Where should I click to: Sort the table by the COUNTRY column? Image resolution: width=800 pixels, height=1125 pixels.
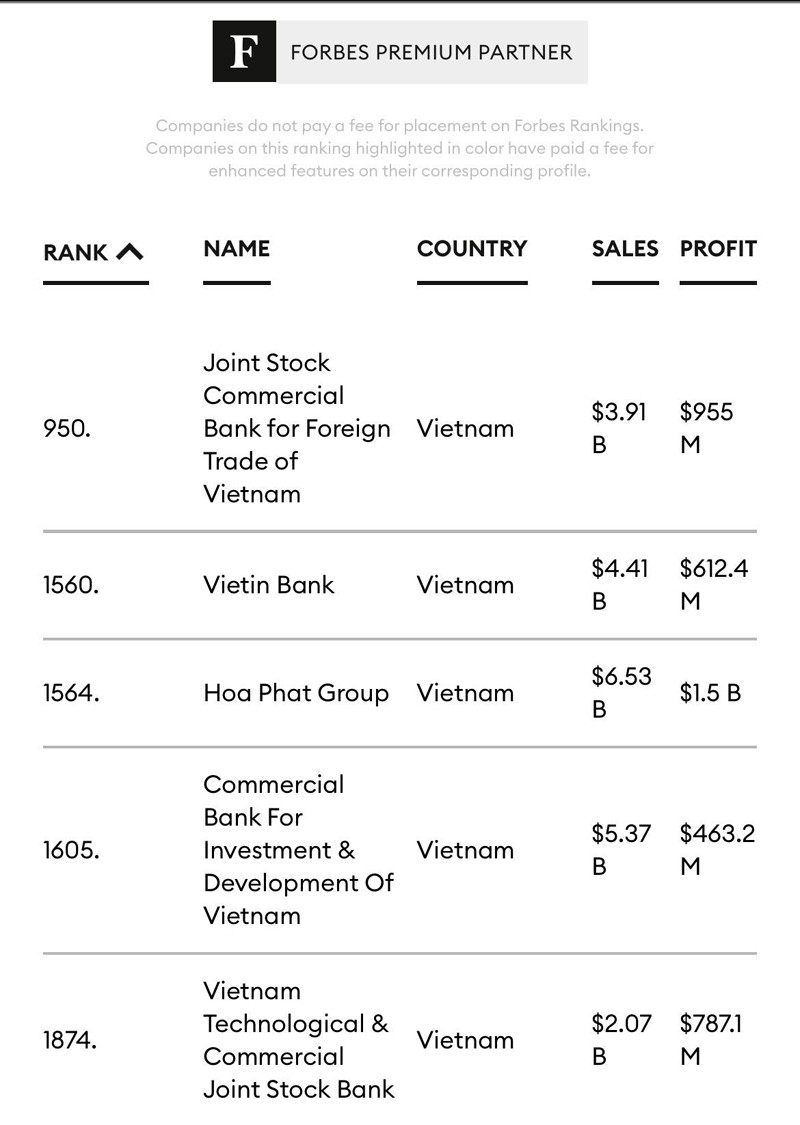click(471, 249)
